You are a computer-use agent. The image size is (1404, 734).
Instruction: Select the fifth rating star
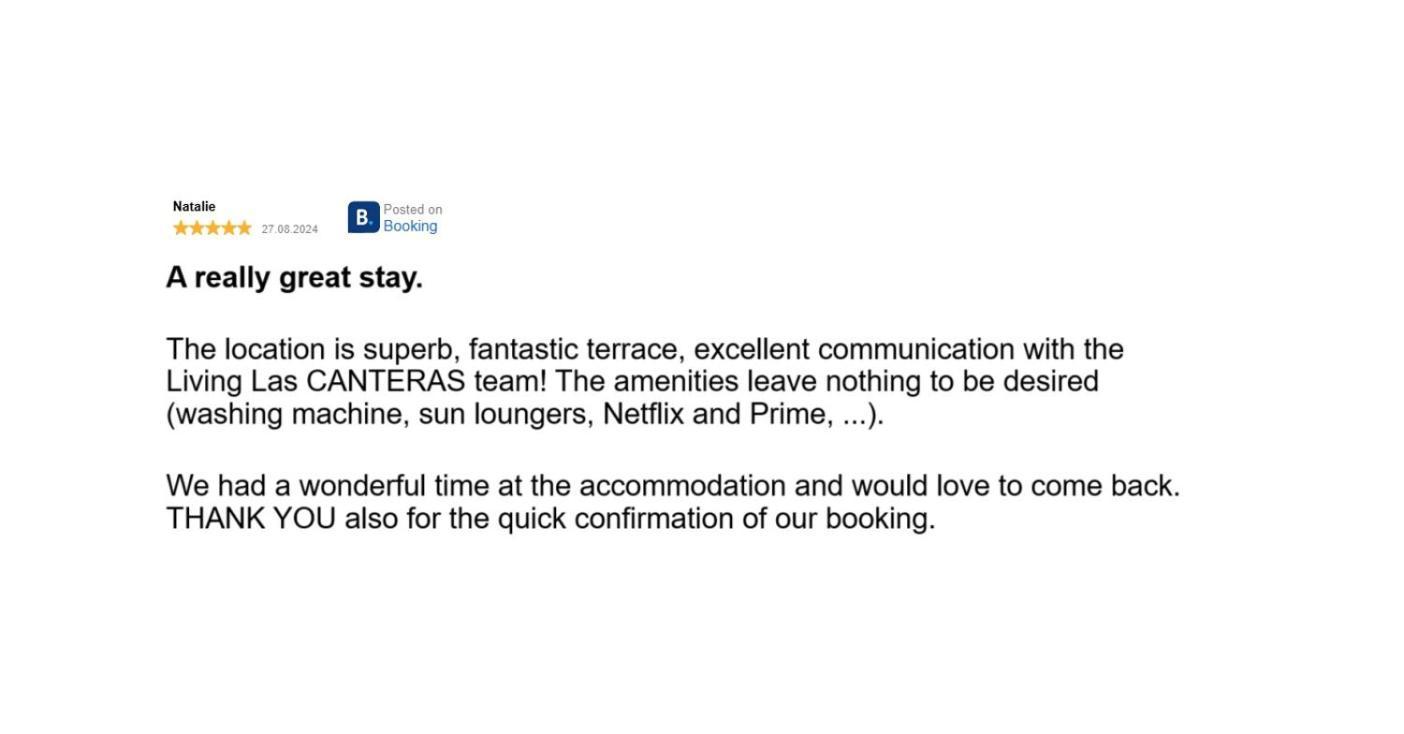(244, 228)
